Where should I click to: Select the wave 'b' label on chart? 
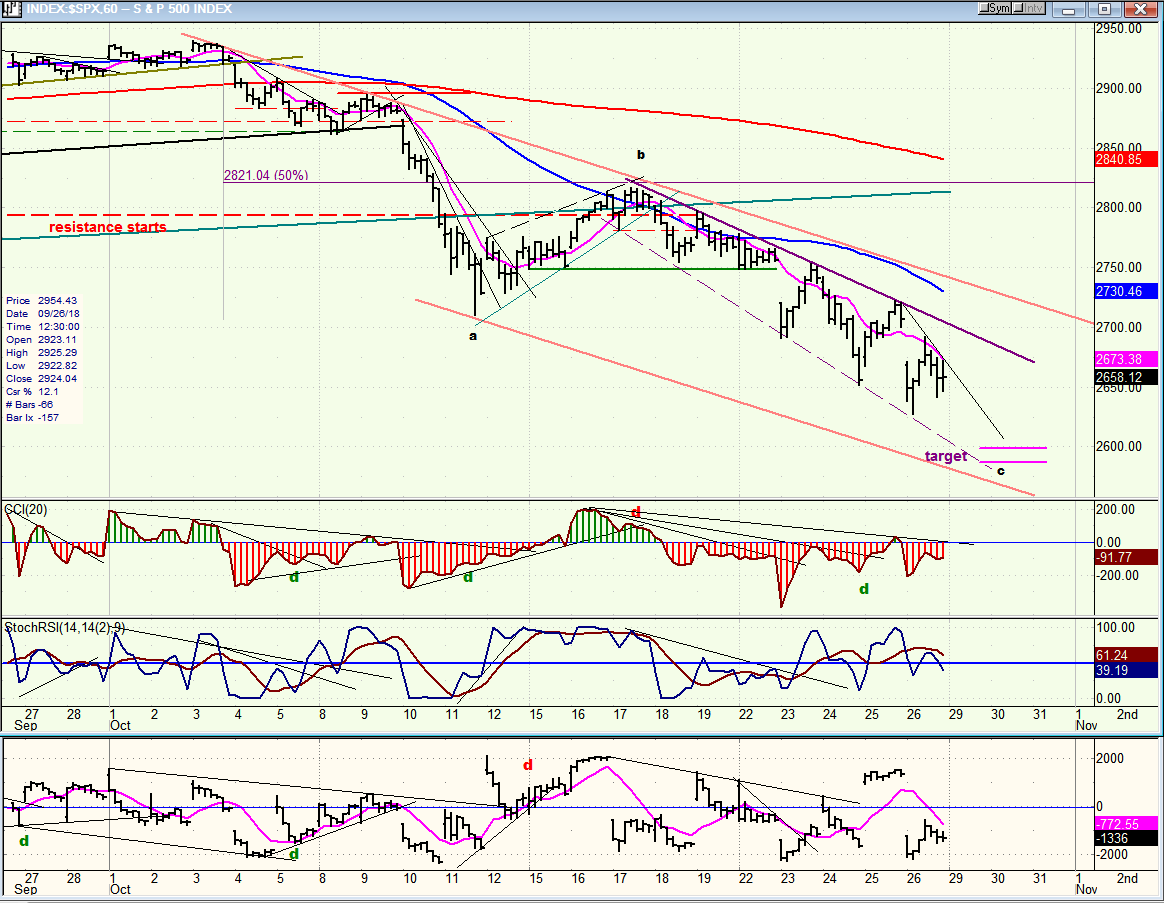640,155
